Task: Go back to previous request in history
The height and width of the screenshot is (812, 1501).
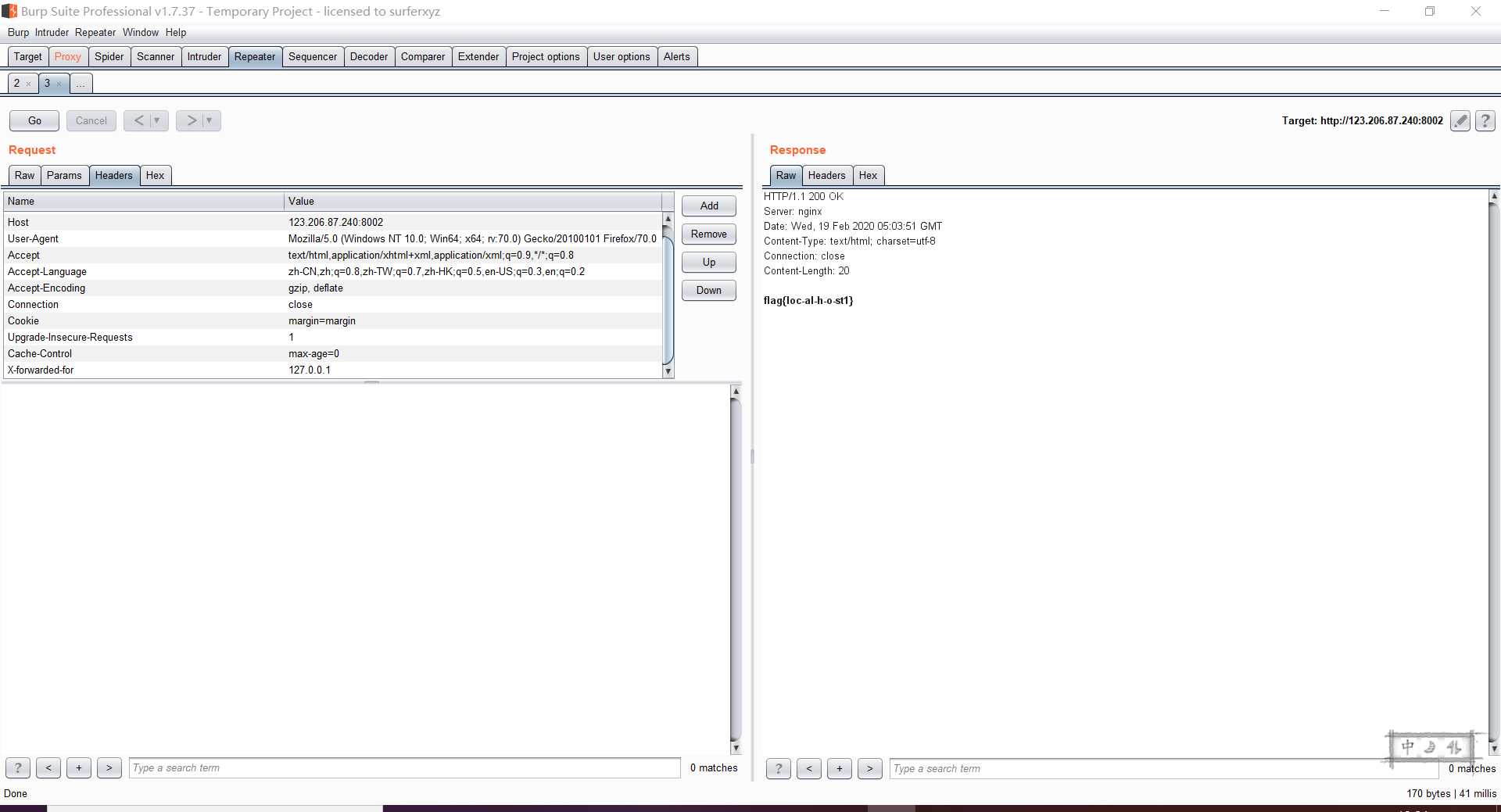Action: pos(138,120)
